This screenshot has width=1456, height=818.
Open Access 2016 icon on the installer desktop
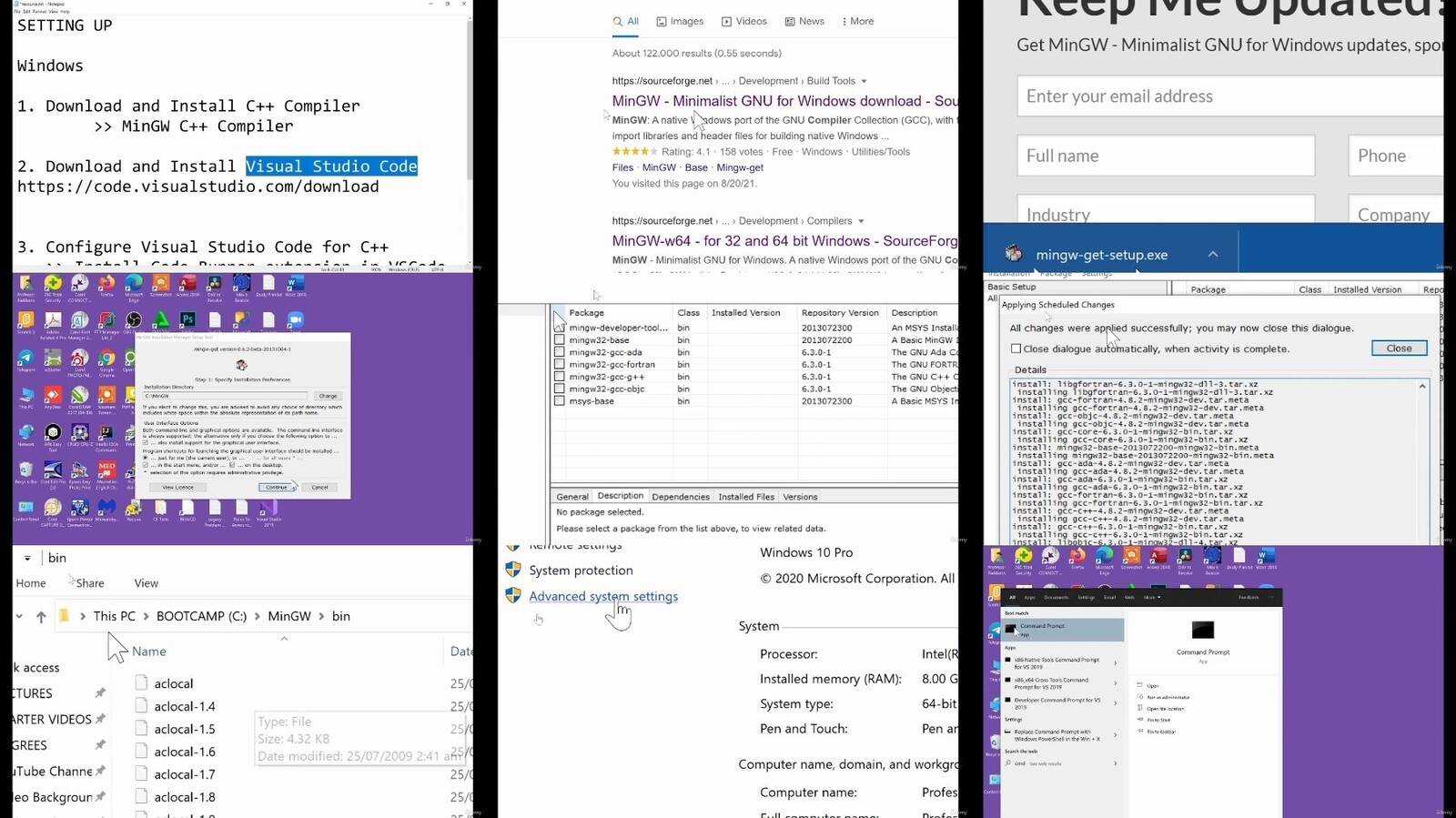pos(187,283)
